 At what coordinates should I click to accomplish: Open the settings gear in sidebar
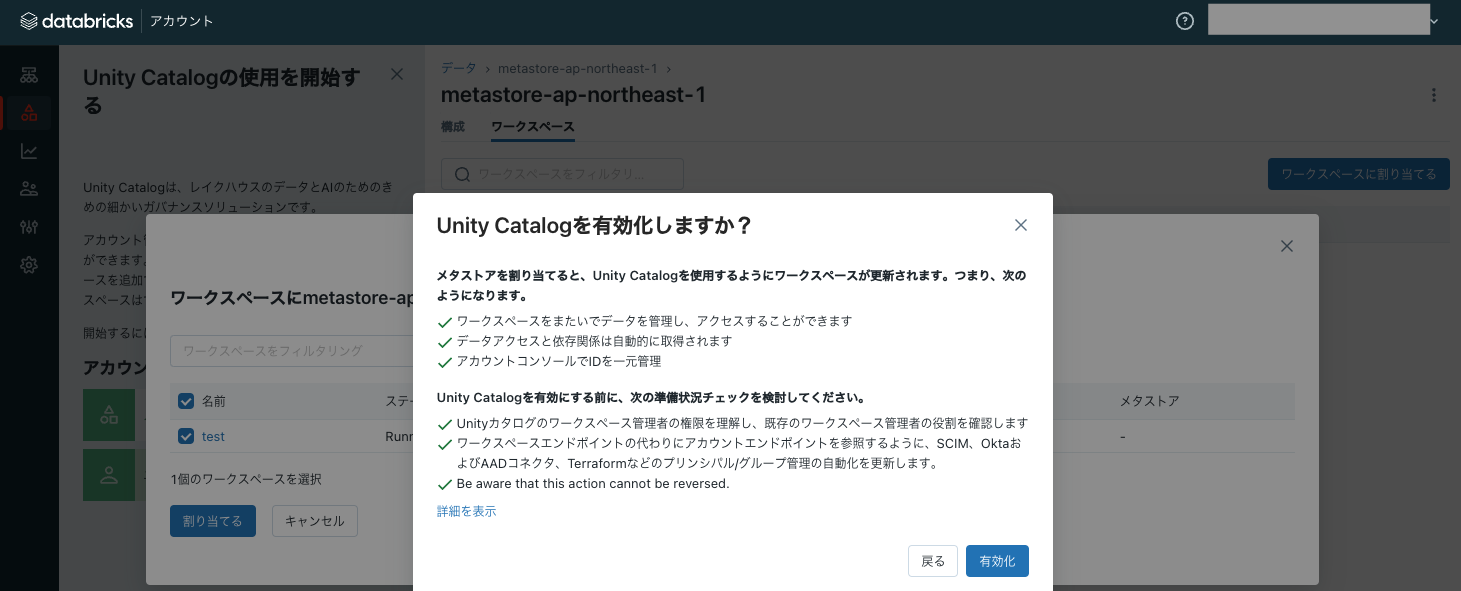(28, 264)
